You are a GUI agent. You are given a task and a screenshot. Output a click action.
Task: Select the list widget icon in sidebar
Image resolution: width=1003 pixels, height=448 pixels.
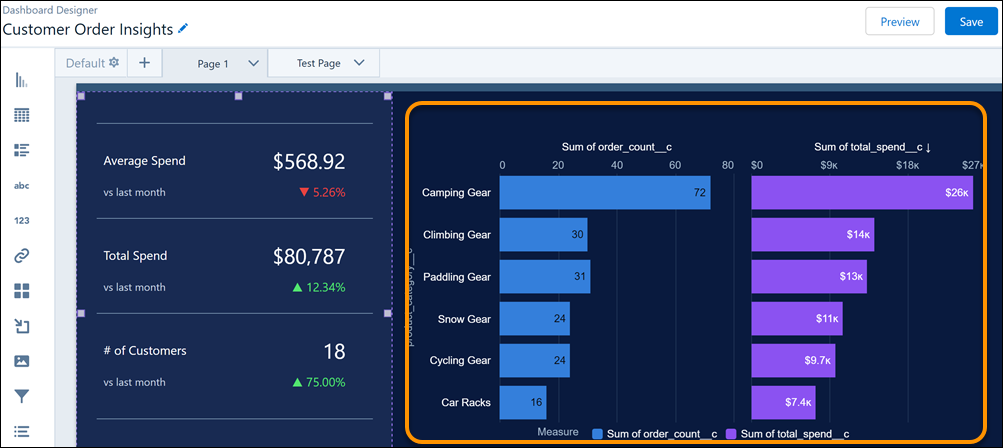tap(22, 150)
